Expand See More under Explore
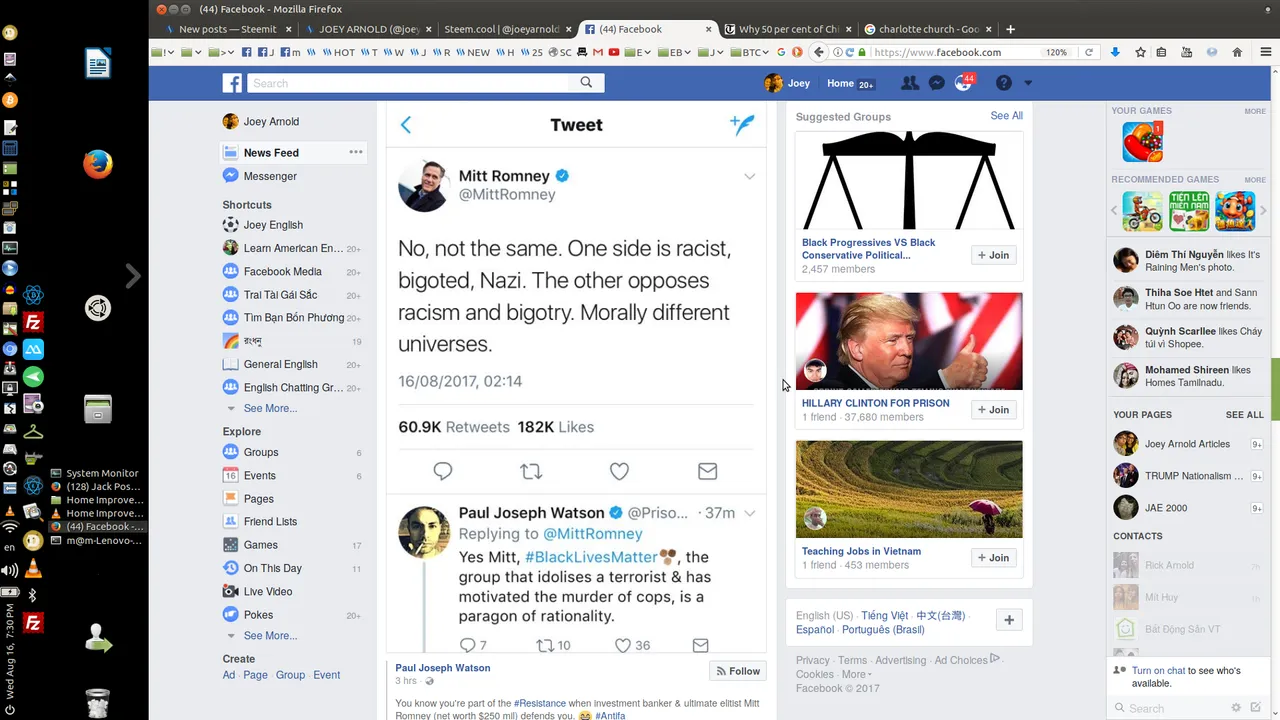 point(270,636)
